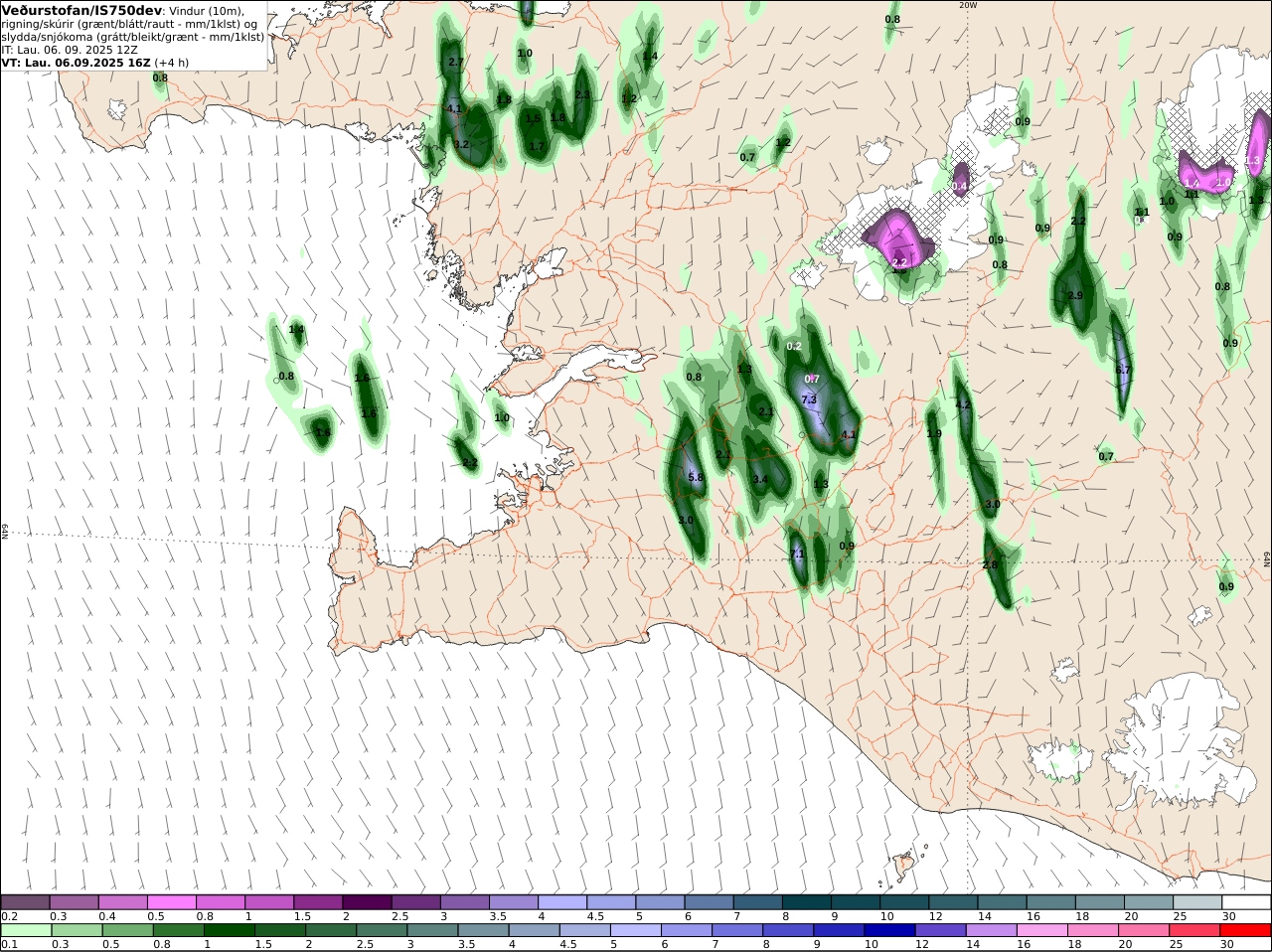Viewport: 1272px width, 952px height.
Task: Click the 7.1 precipitation value on the map
Action: 796,555
